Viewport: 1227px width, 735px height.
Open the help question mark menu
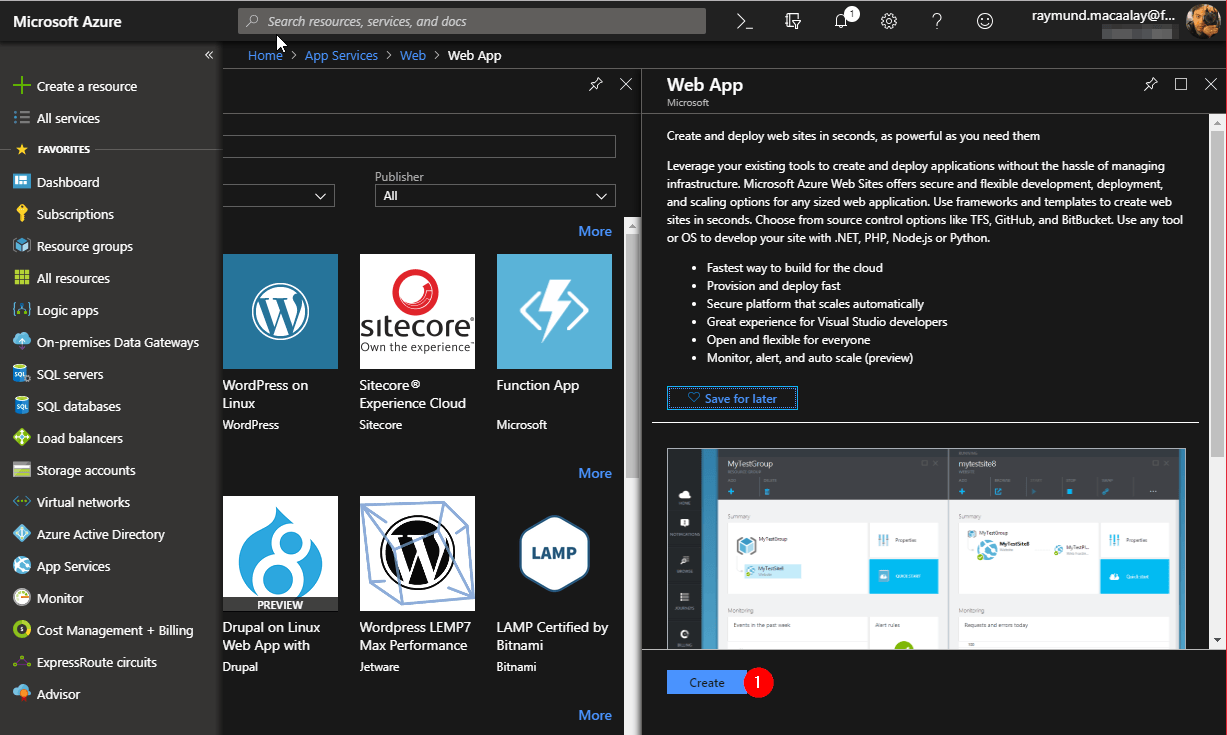pyautogui.click(x=937, y=21)
